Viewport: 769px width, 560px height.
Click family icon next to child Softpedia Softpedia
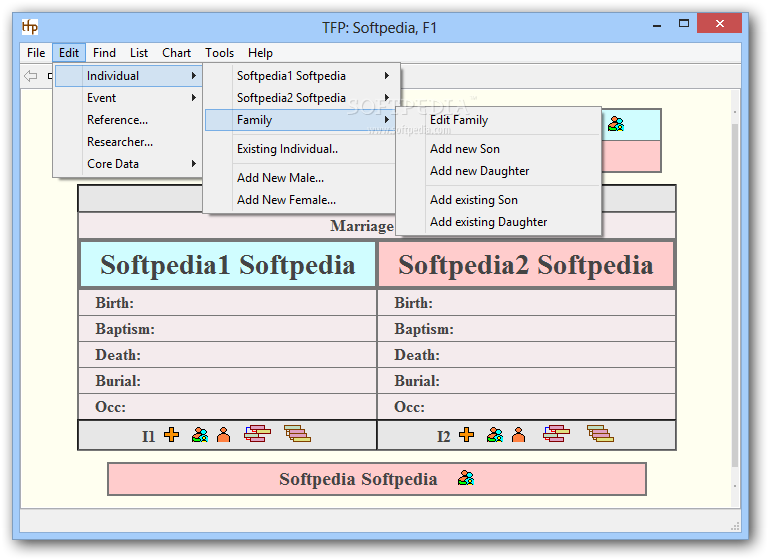coord(466,478)
